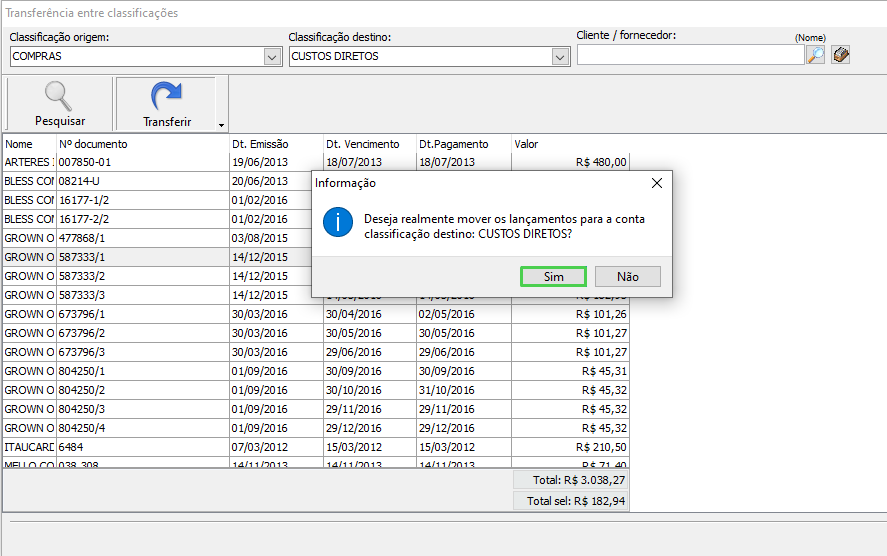The width and height of the screenshot is (887, 556).
Task: Click the Cliente / fornecedor input field
Action: 691,55
